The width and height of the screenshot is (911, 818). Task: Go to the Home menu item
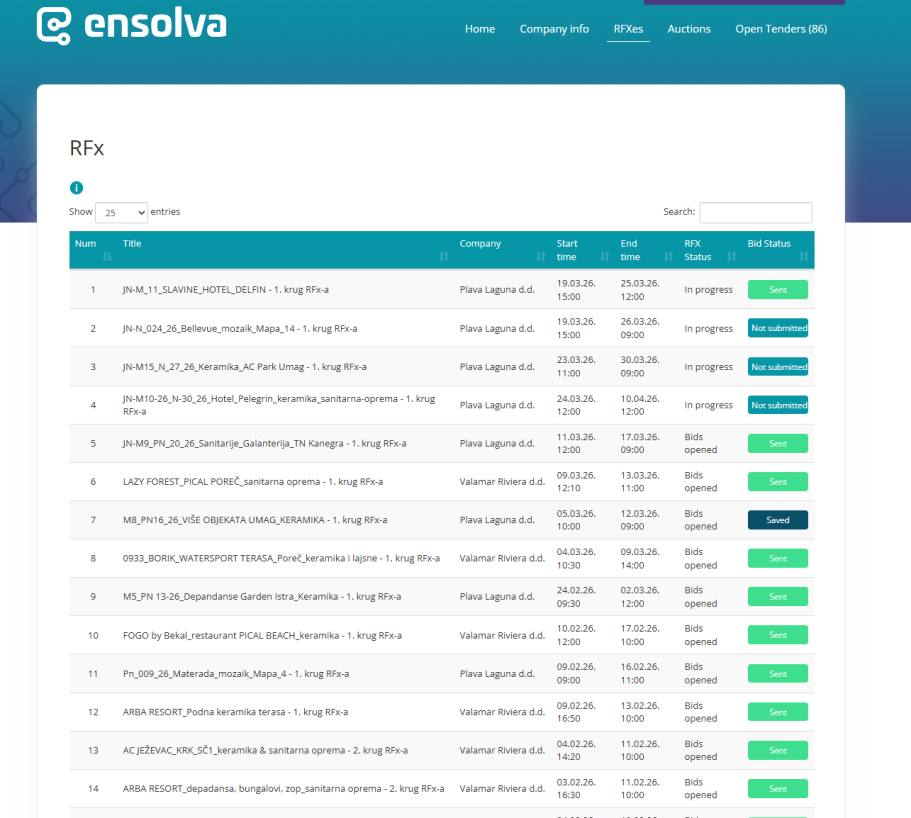480,29
